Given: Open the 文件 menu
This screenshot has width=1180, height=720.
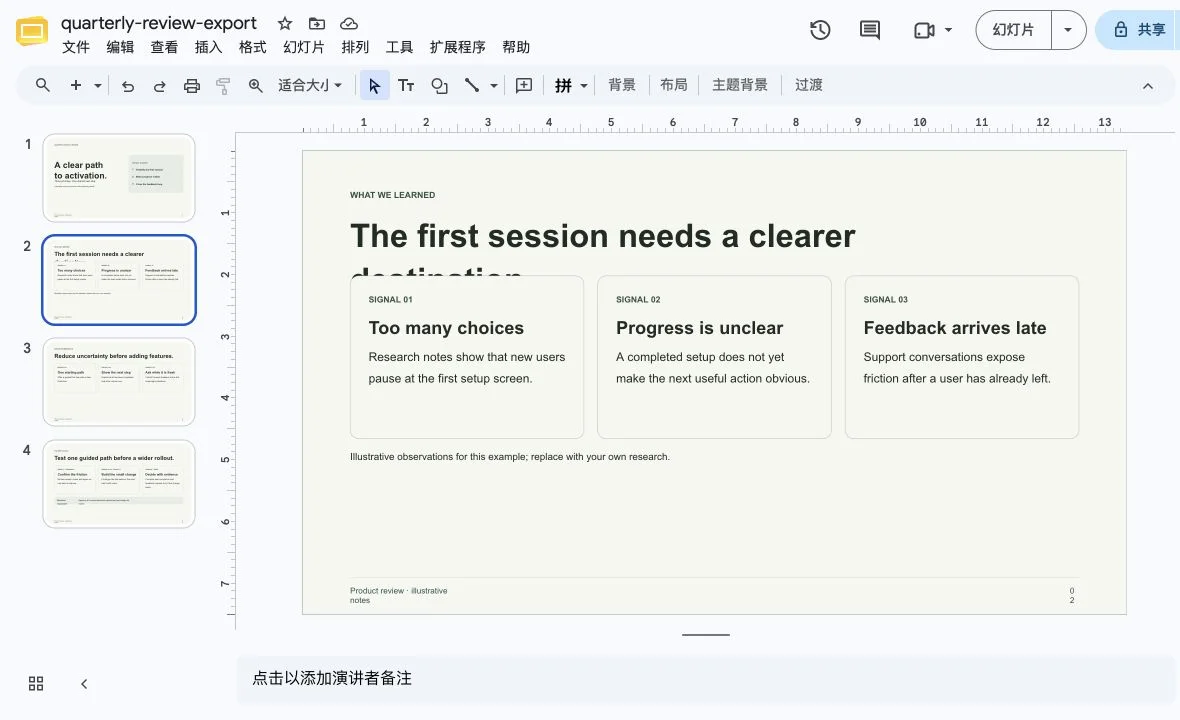Looking at the screenshot, I should click(75, 47).
